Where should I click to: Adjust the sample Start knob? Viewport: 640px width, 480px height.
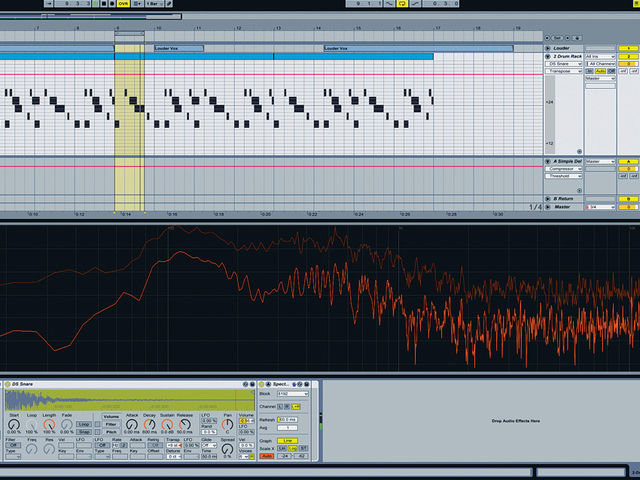[x=14, y=424]
